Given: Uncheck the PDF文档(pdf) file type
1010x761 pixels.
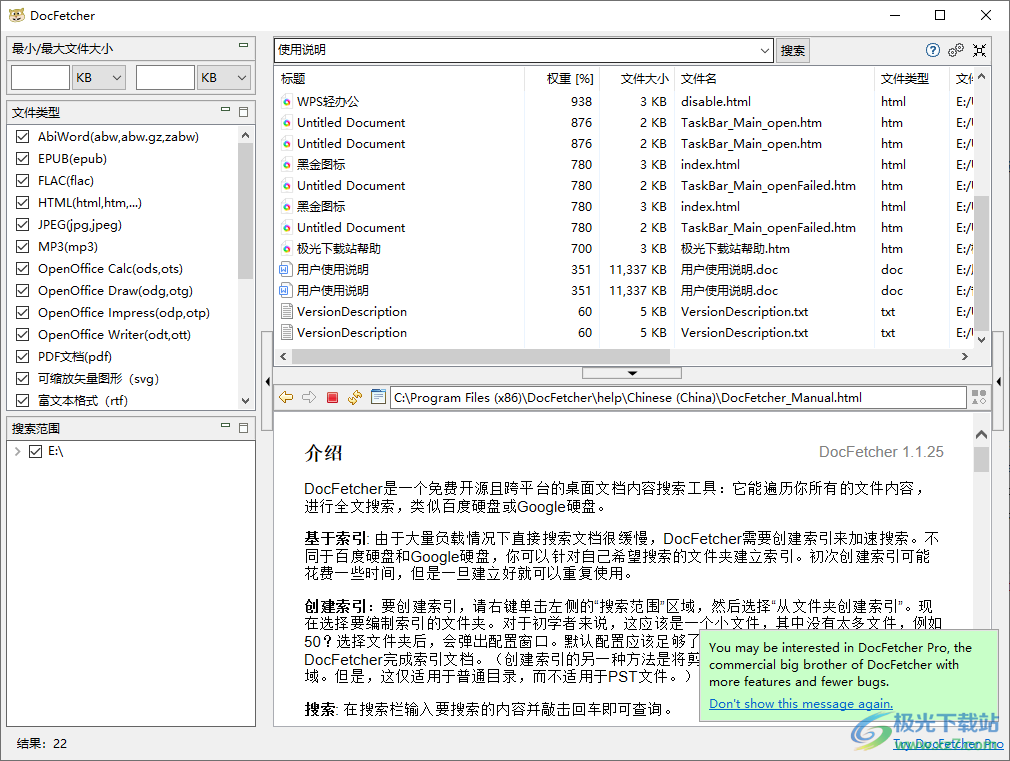Looking at the screenshot, I should click(22, 356).
